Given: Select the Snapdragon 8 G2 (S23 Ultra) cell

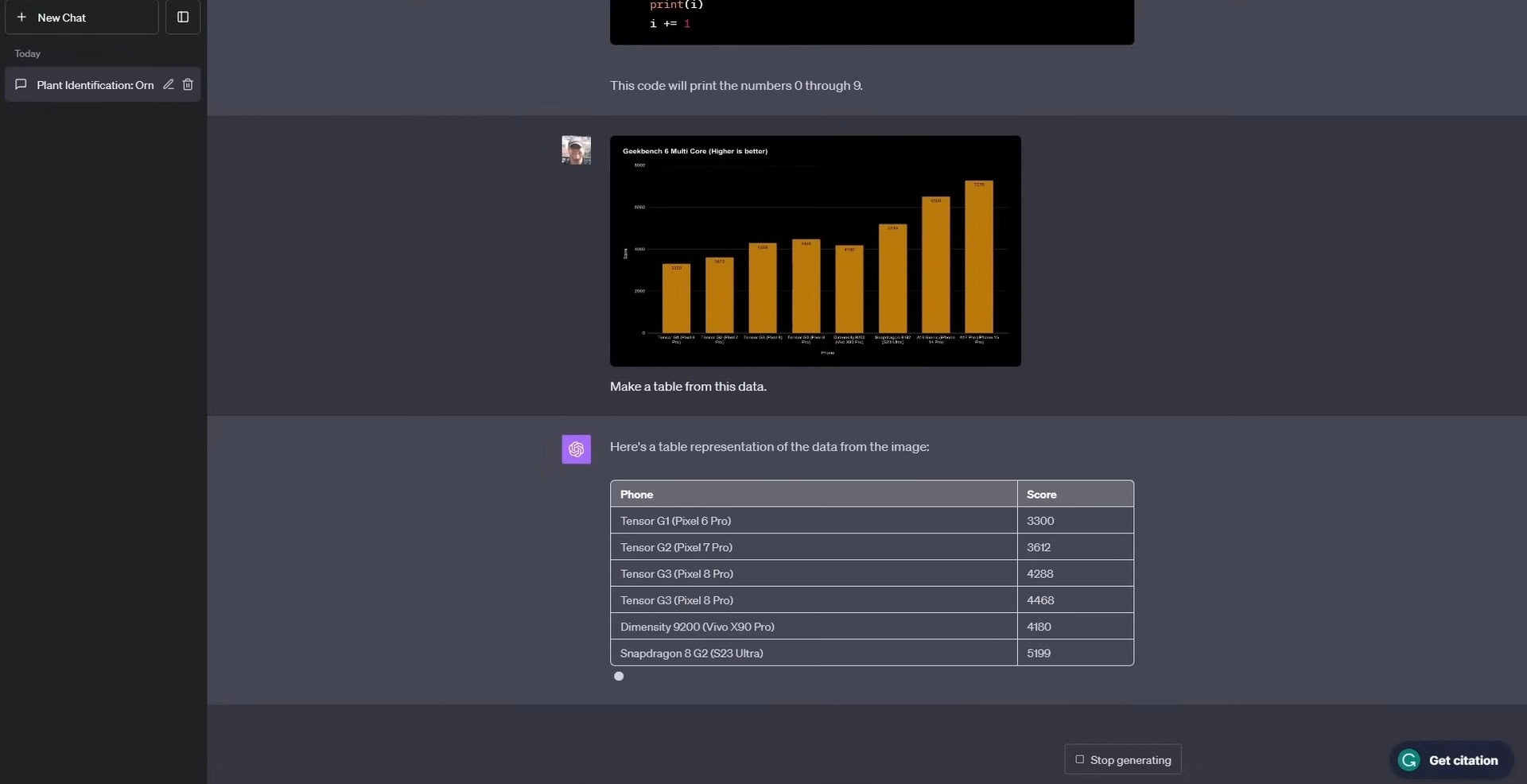Looking at the screenshot, I should pos(814,653).
